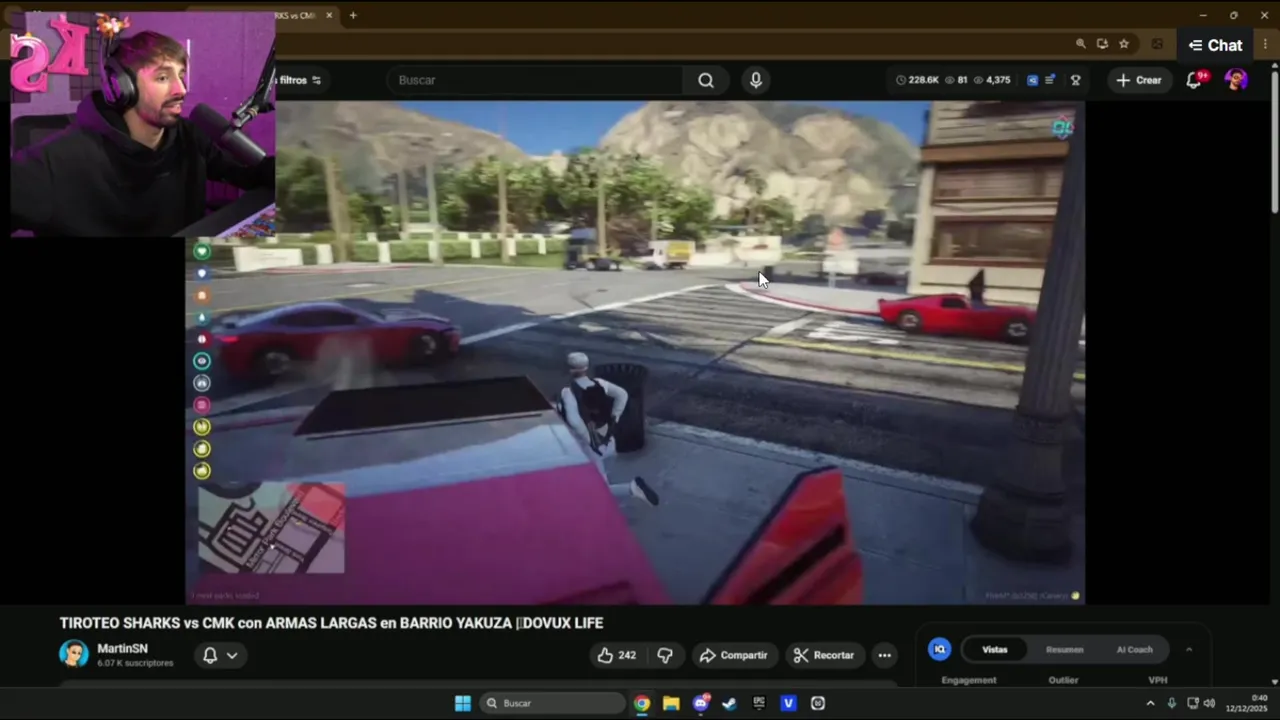This screenshot has width=1280, height=720.
Task: Click the page vertical scrollbar
Action: [x=1274, y=140]
